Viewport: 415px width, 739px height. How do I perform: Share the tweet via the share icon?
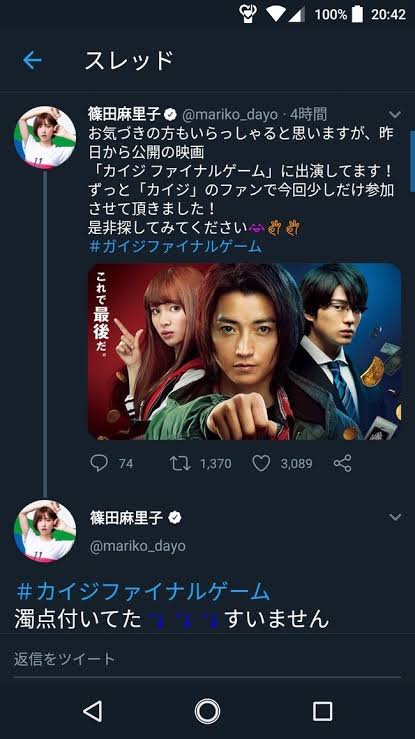(x=342, y=463)
